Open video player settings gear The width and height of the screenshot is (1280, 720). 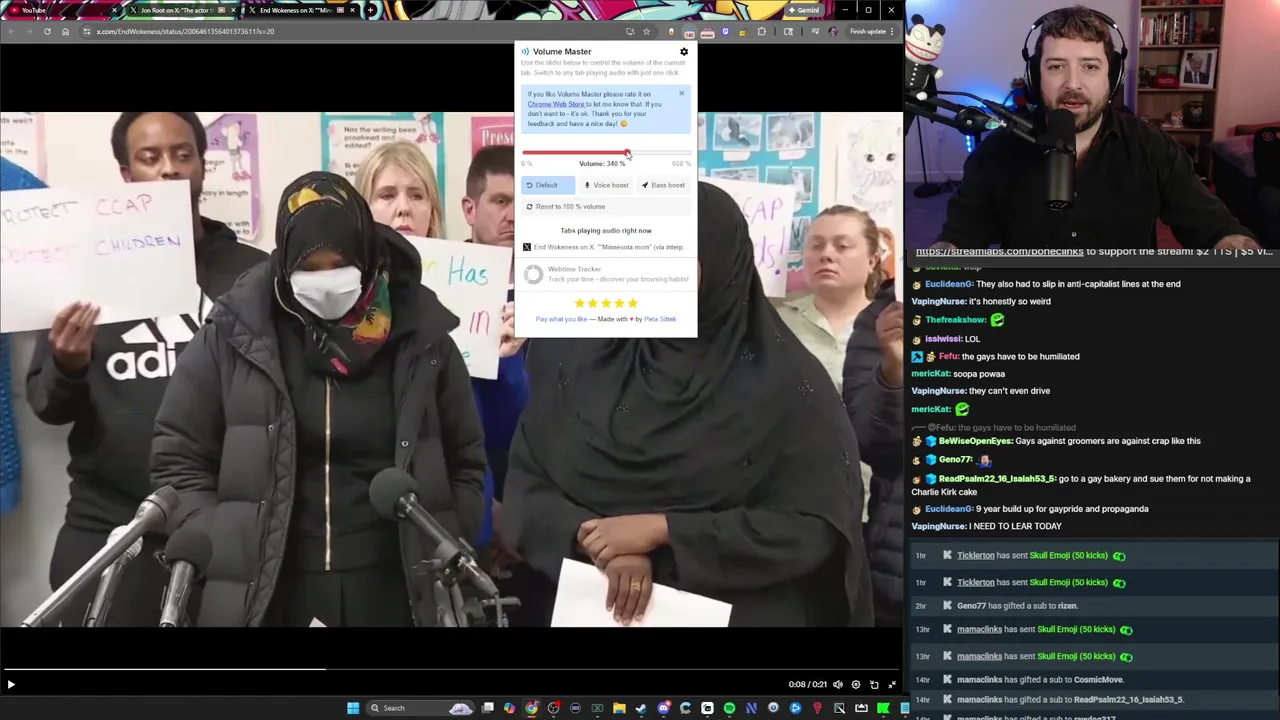(x=856, y=685)
